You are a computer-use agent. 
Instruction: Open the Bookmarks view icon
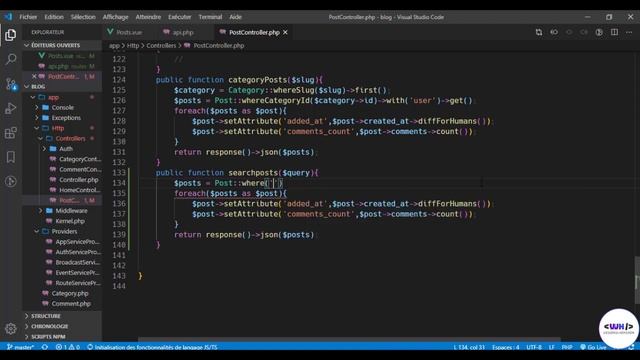(11, 157)
